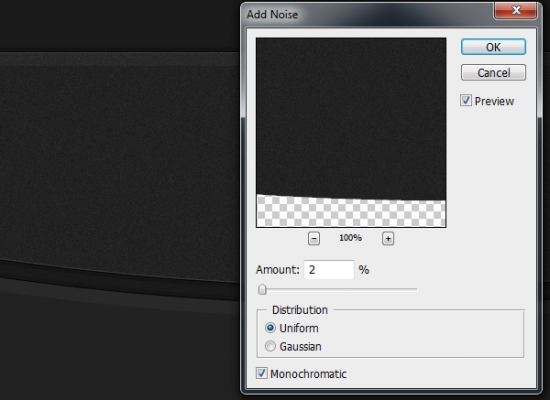Image resolution: width=550 pixels, height=400 pixels.
Task: Click the Amount label text
Action: pos(278,270)
